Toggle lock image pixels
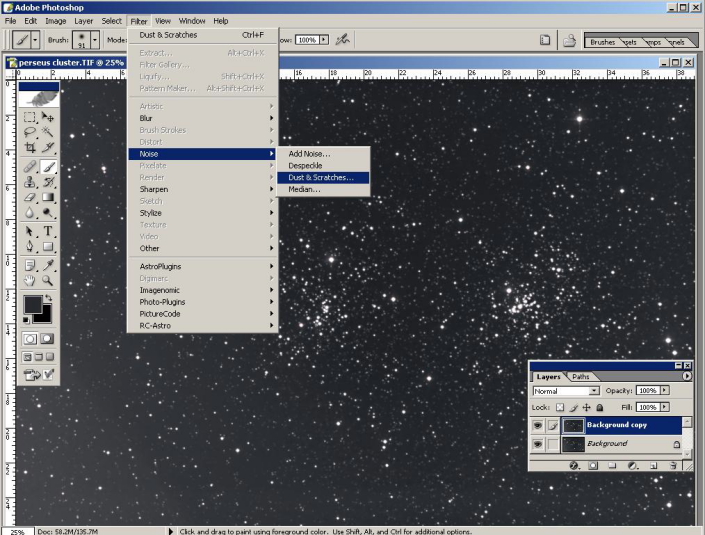The height and width of the screenshot is (535, 705). pyautogui.click(x=574, y=407)
